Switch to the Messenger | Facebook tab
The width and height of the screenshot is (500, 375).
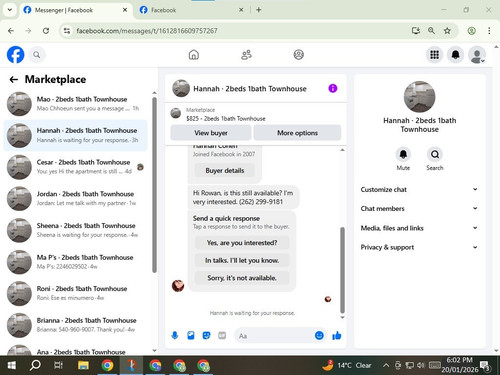[x=75, y=10]
